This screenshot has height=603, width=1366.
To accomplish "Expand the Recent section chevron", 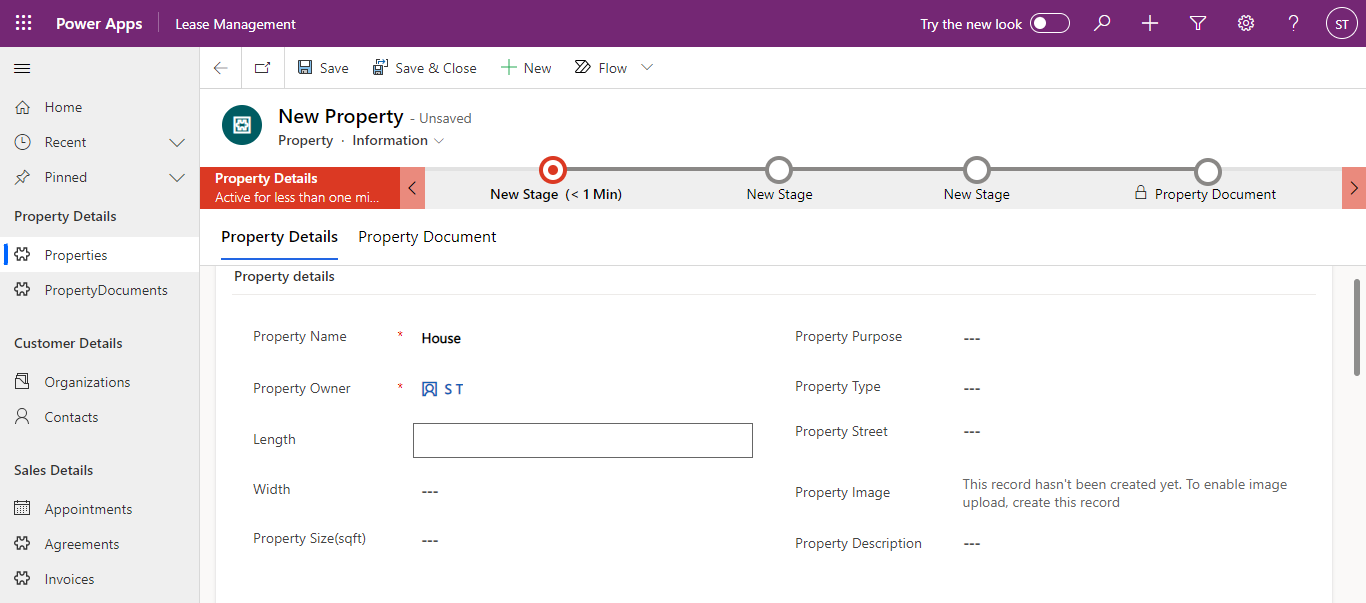I will pyautogui.click(x=177, y=142).
